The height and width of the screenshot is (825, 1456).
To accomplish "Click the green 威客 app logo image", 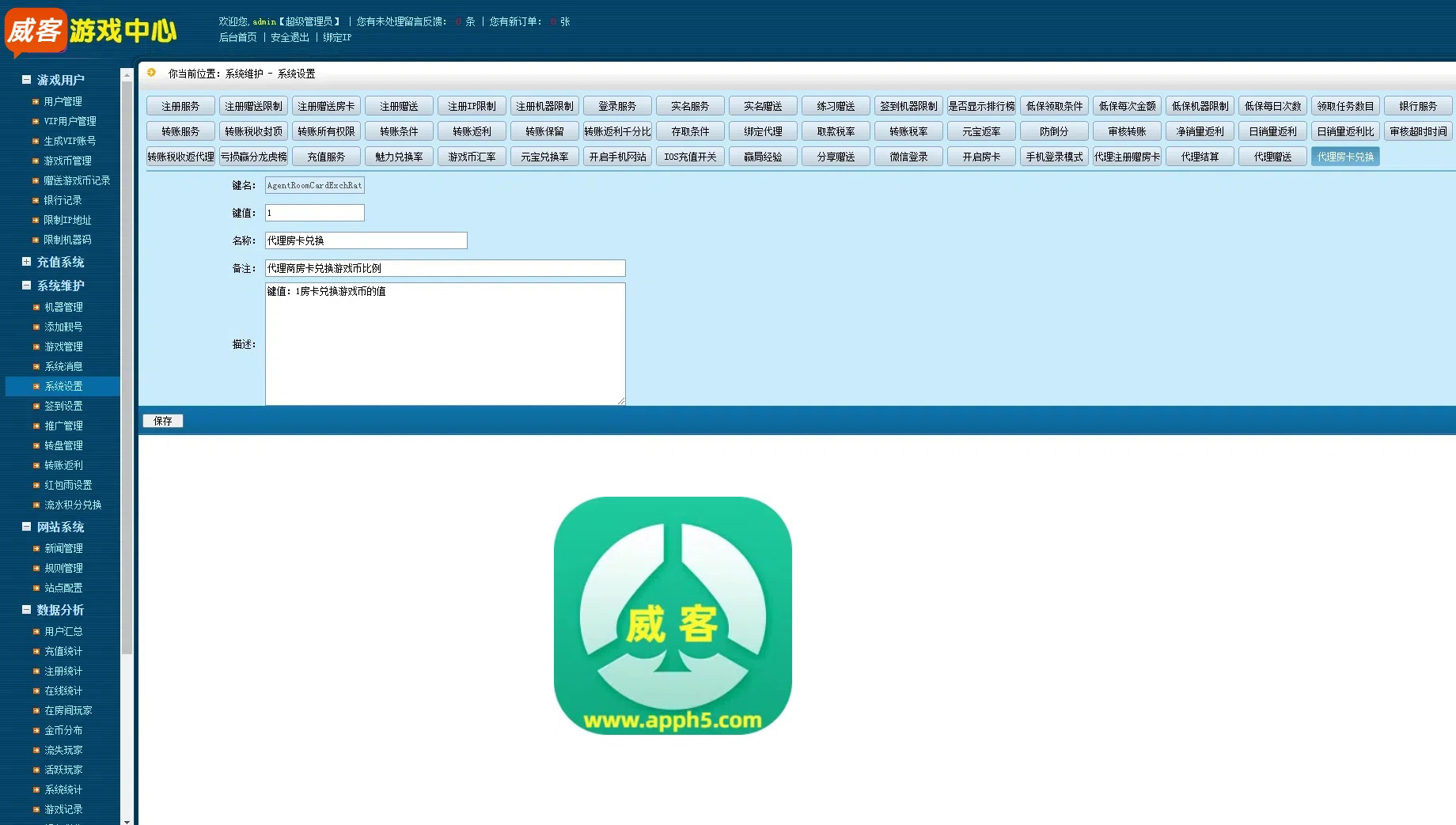I will point(673,615).
